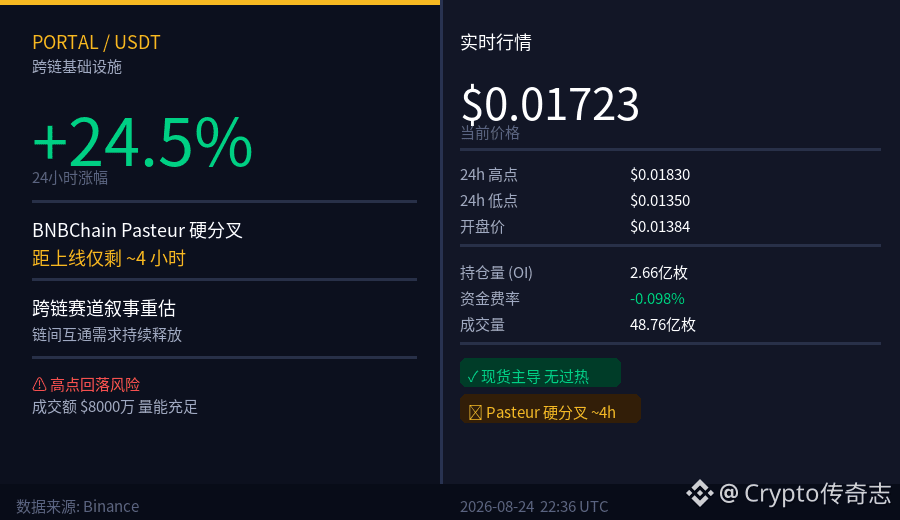900x520 pixels.
Task: Click the opening price $0.01384
Action: click(660, 227)
